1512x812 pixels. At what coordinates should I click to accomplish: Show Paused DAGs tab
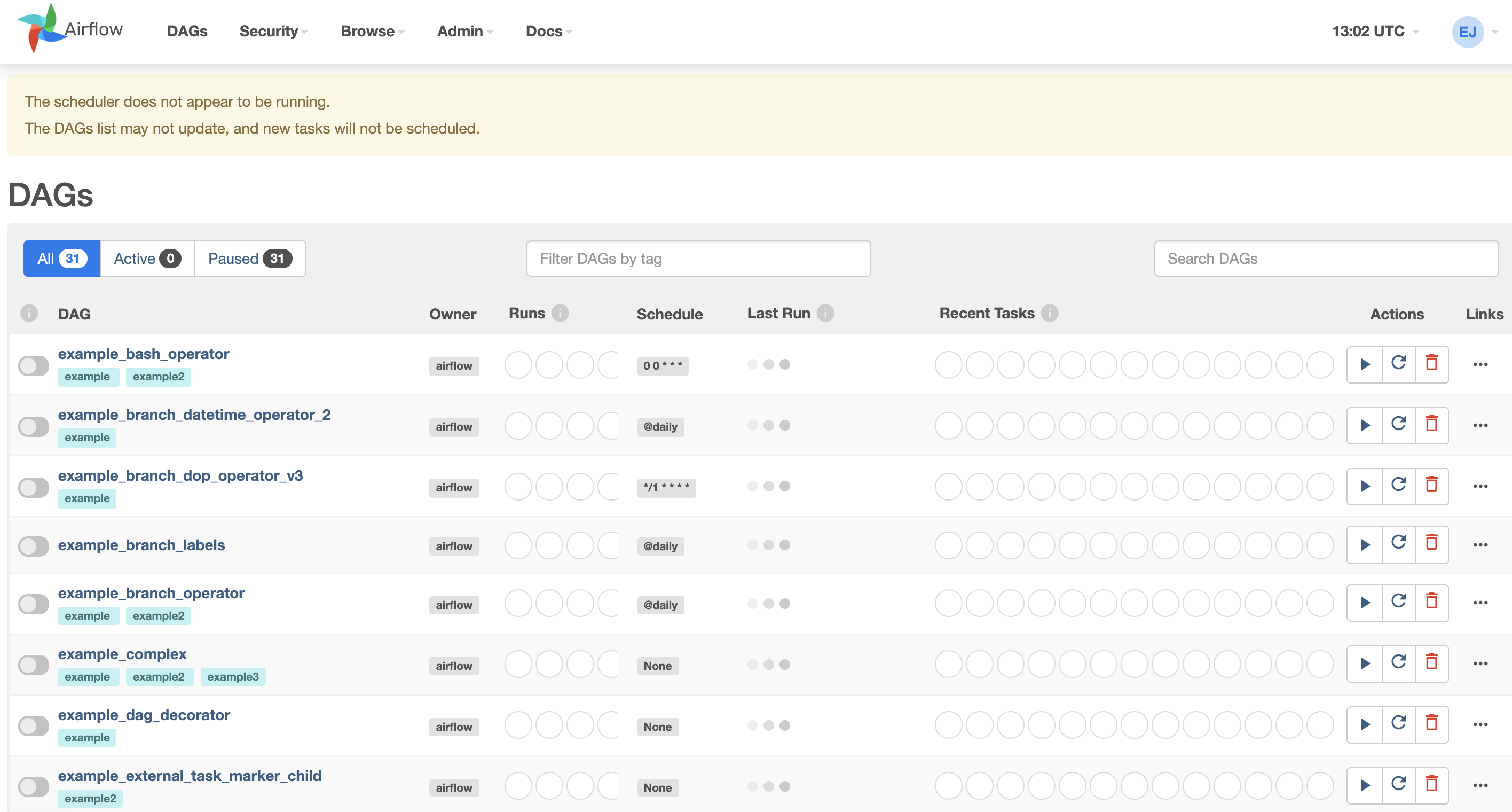click(x=250, y=259)
